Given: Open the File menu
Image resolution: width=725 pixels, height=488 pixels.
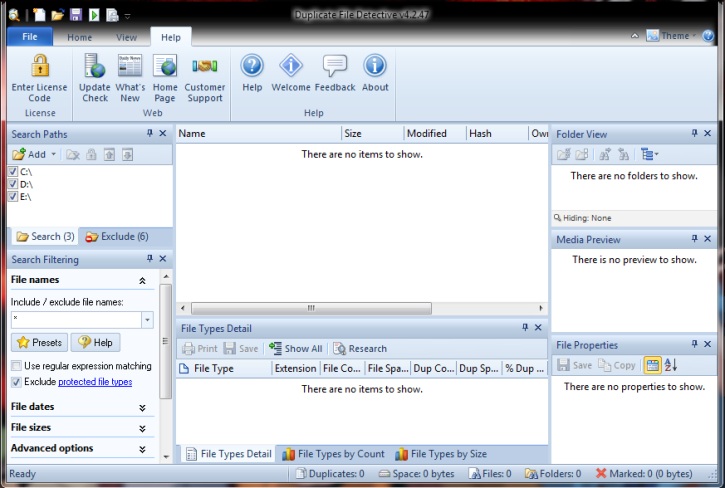Looking at the screenshot, I should 30,37.
